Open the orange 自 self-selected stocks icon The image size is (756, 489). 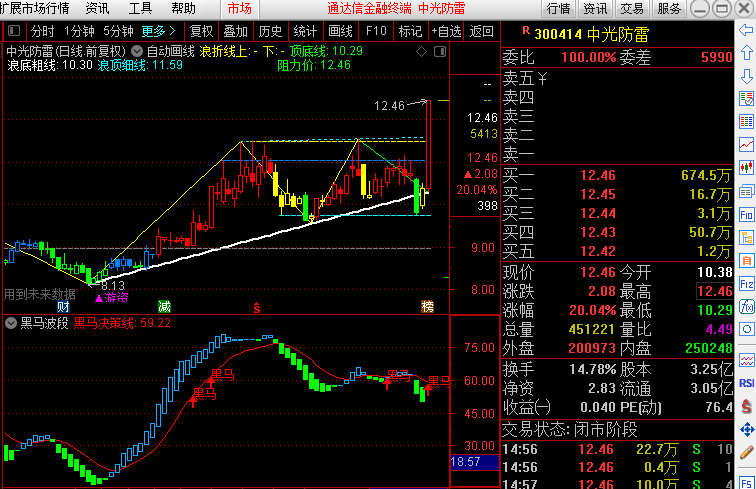pos(746,260)
